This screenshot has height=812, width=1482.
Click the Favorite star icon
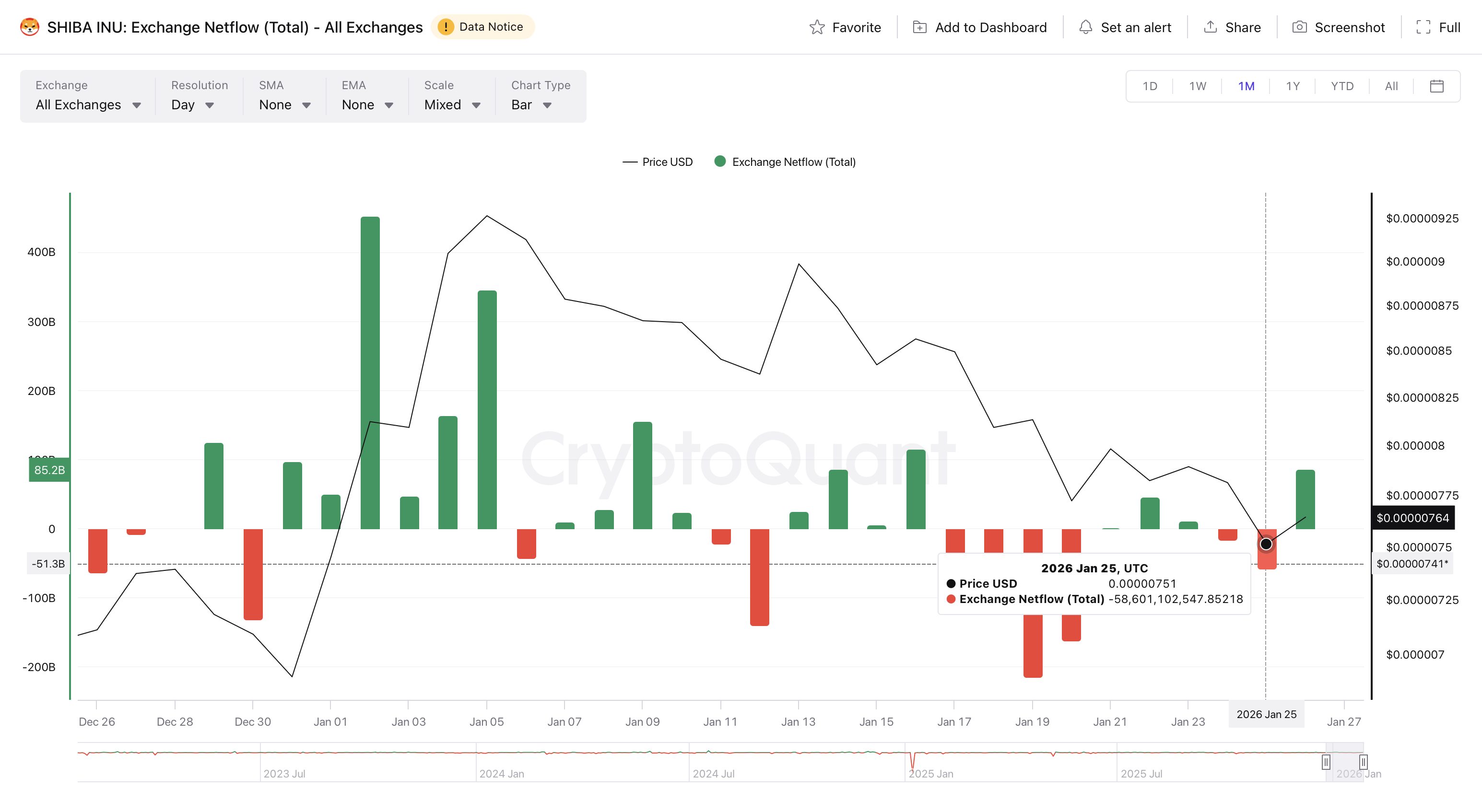click(x=817, y=27)
